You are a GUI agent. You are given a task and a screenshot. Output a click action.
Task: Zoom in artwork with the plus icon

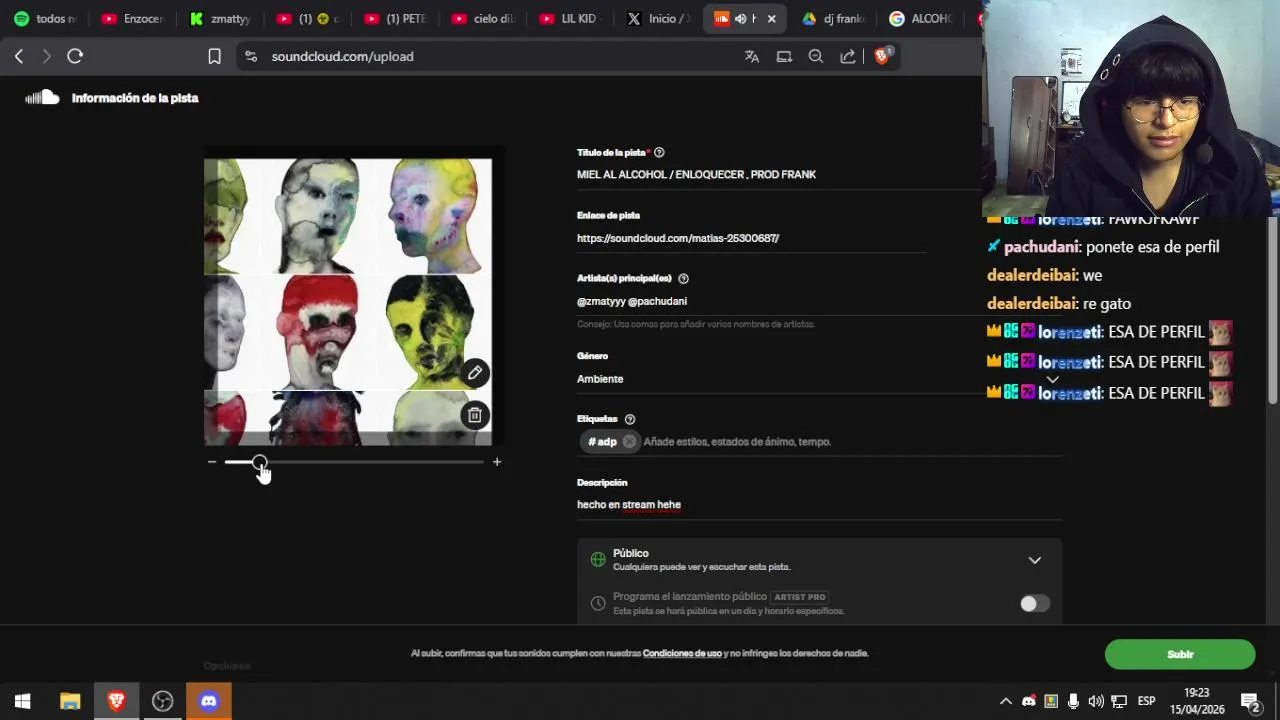pyautogui.click(x=497, y=462)
